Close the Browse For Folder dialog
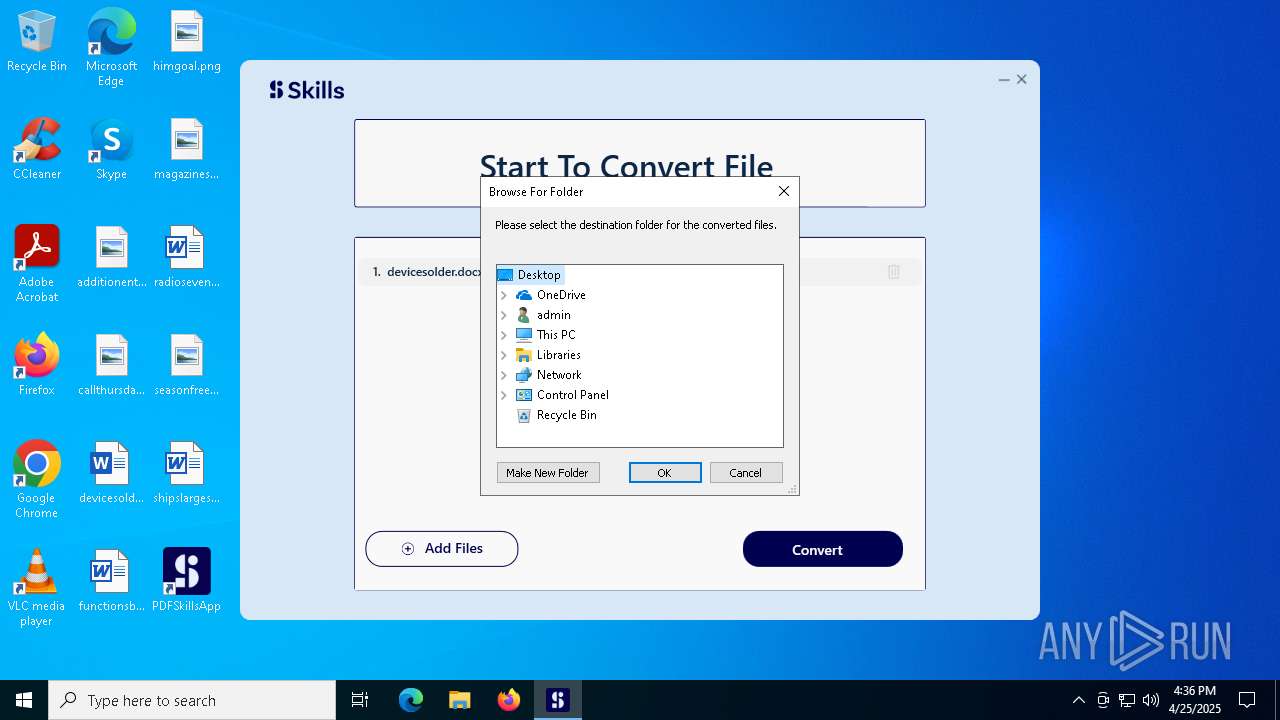1280x720 pixels. tap(784, 191)
